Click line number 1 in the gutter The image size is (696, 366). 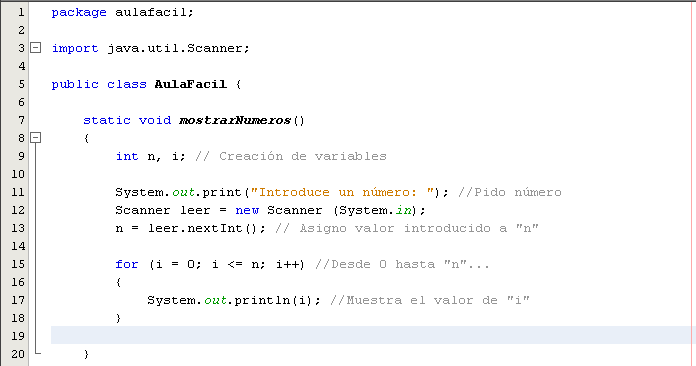click(x=21, y=12)
